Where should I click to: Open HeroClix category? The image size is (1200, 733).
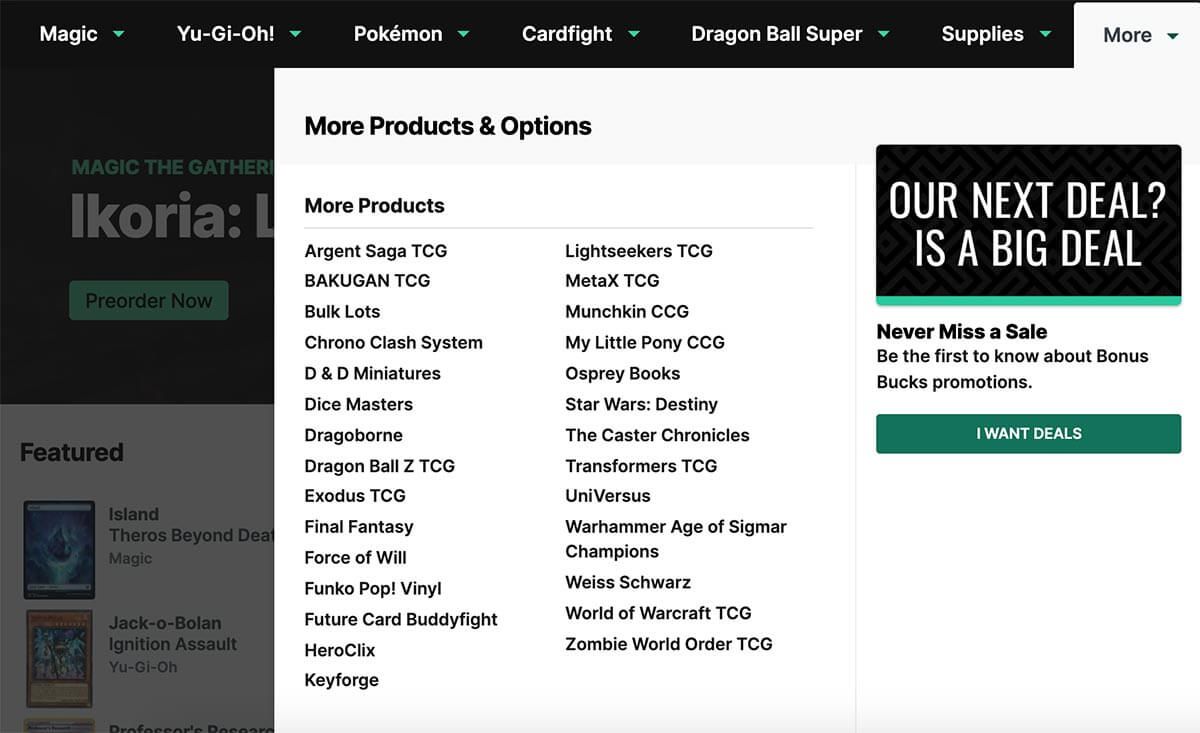point(340,651)
